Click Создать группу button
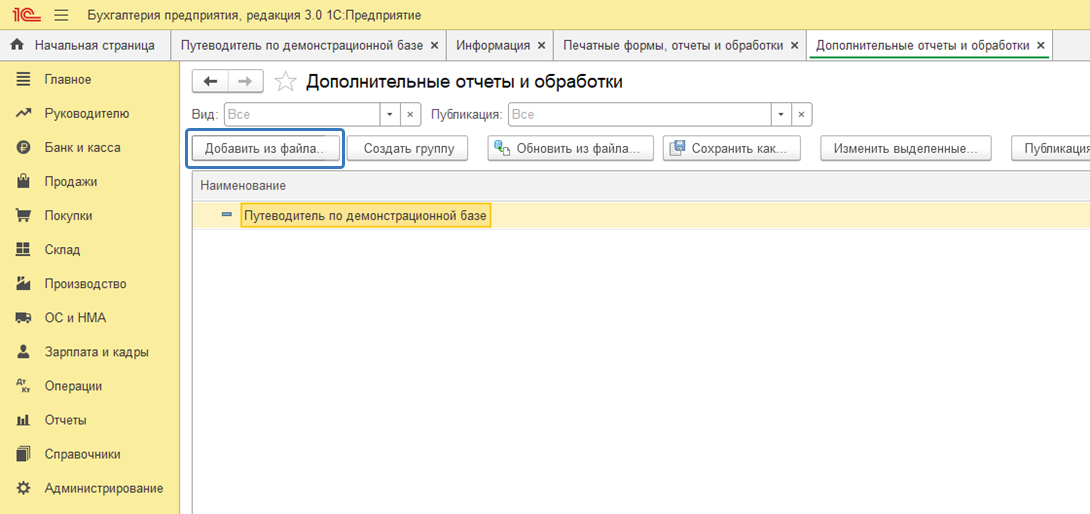This screenshot has height=514, width=1090. click(x=407, y=148)
